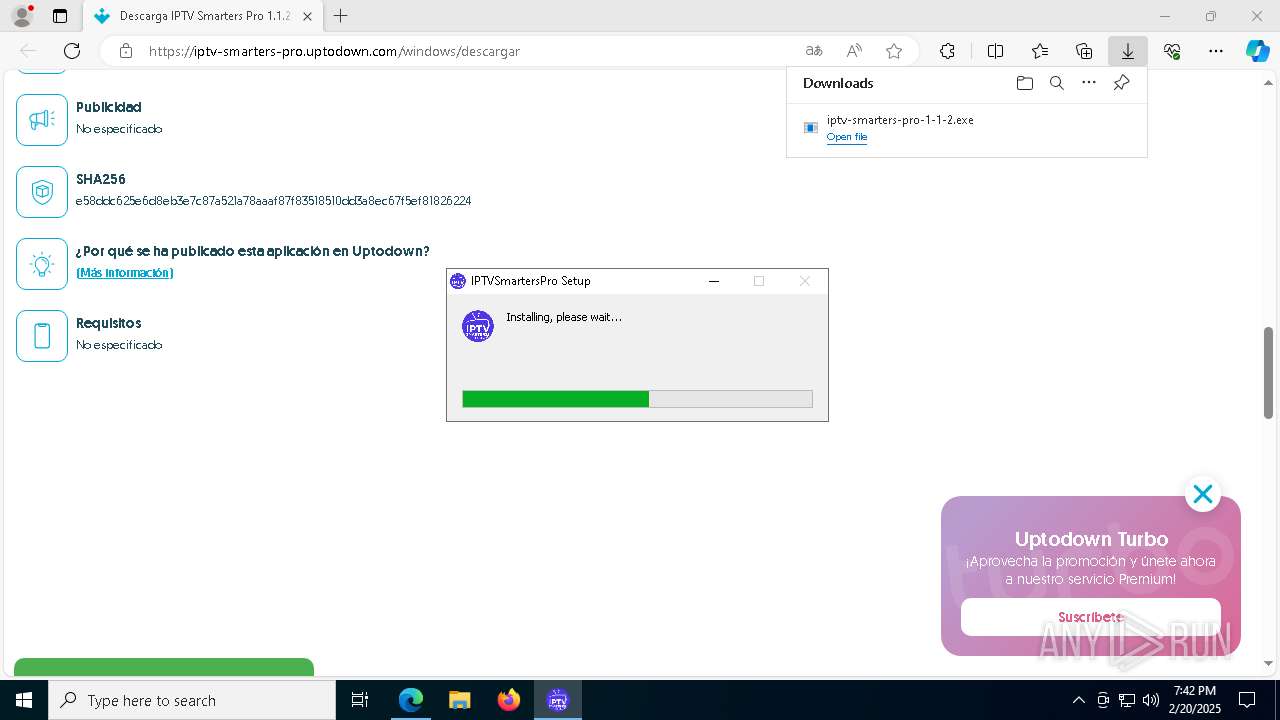
Task: Click the address bar URL
Action: 334,51
